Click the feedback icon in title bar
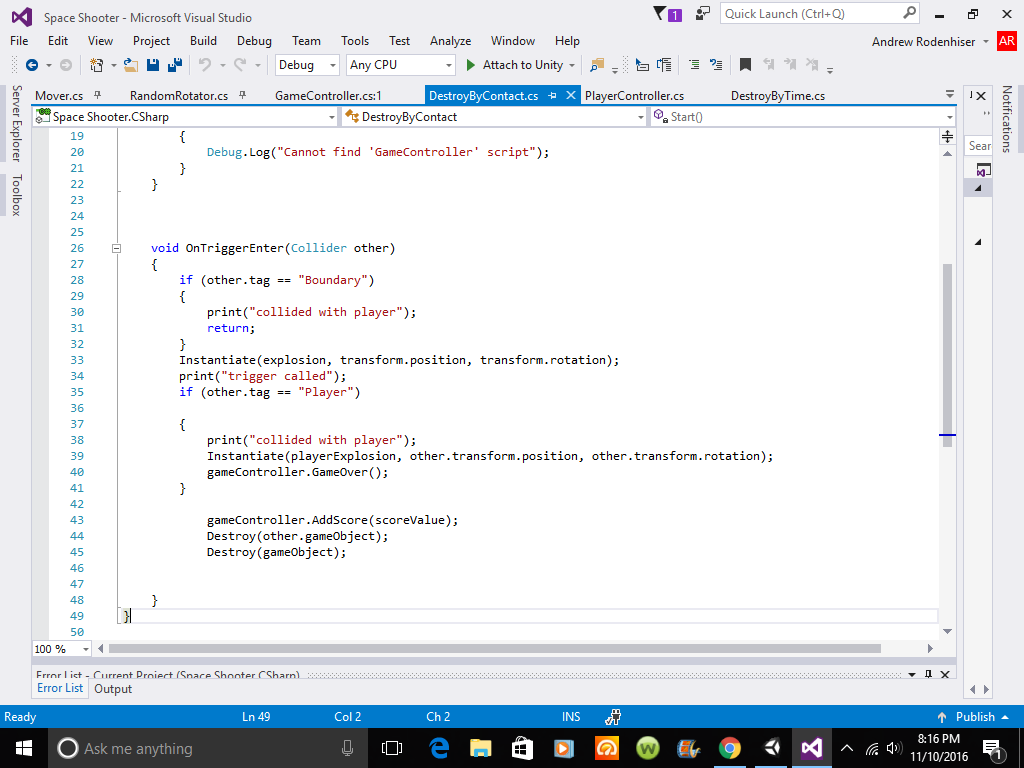 coord(704,14)
